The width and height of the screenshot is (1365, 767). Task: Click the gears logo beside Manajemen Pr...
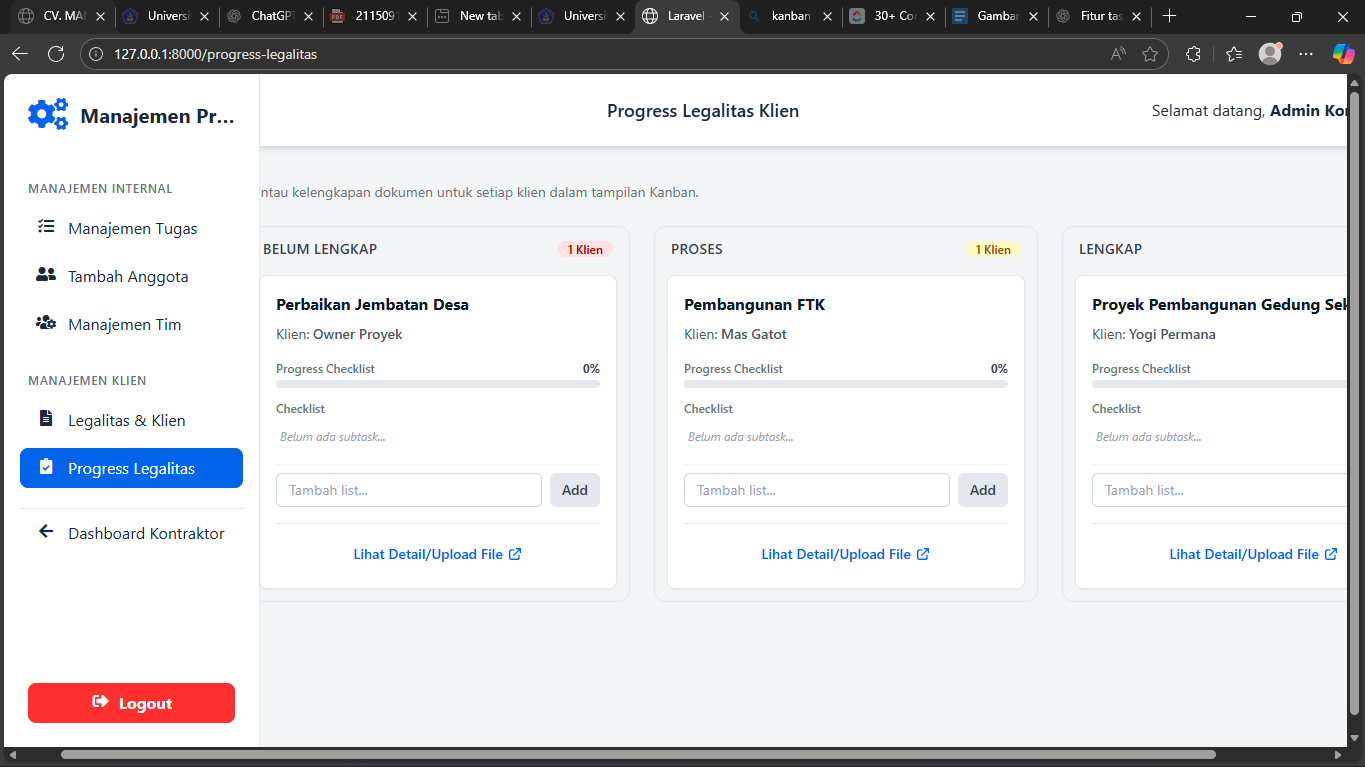click(x=48, y=115)
